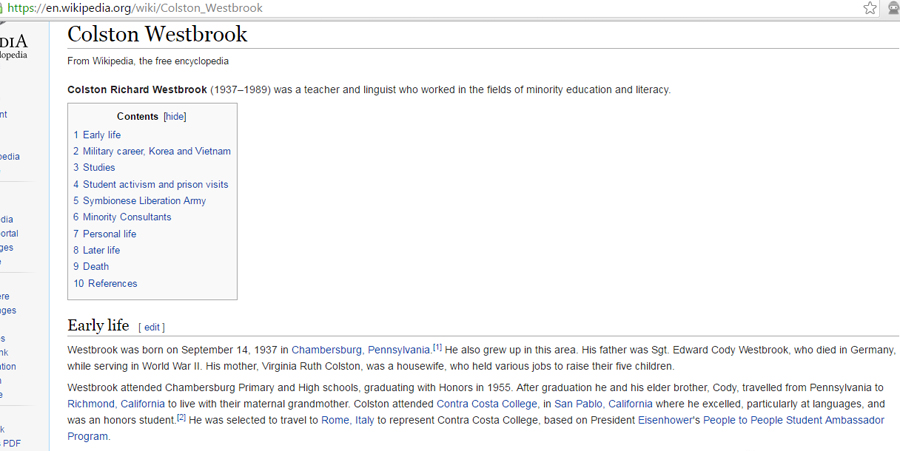Select Student activism and prison visits entry
Image resolution: width=900 pixels, height=451 pixels.
[155, 184]
